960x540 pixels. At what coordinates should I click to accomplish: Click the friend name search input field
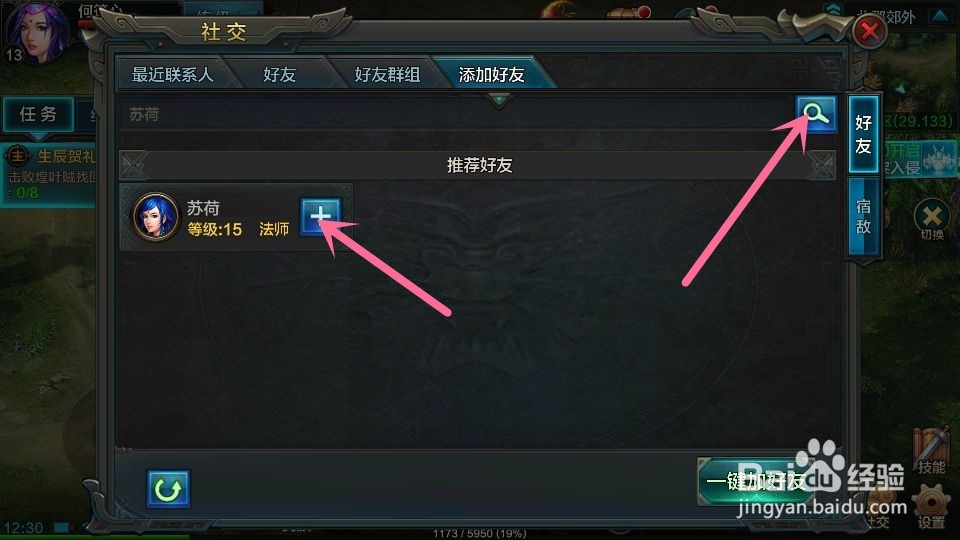(456, 114)
